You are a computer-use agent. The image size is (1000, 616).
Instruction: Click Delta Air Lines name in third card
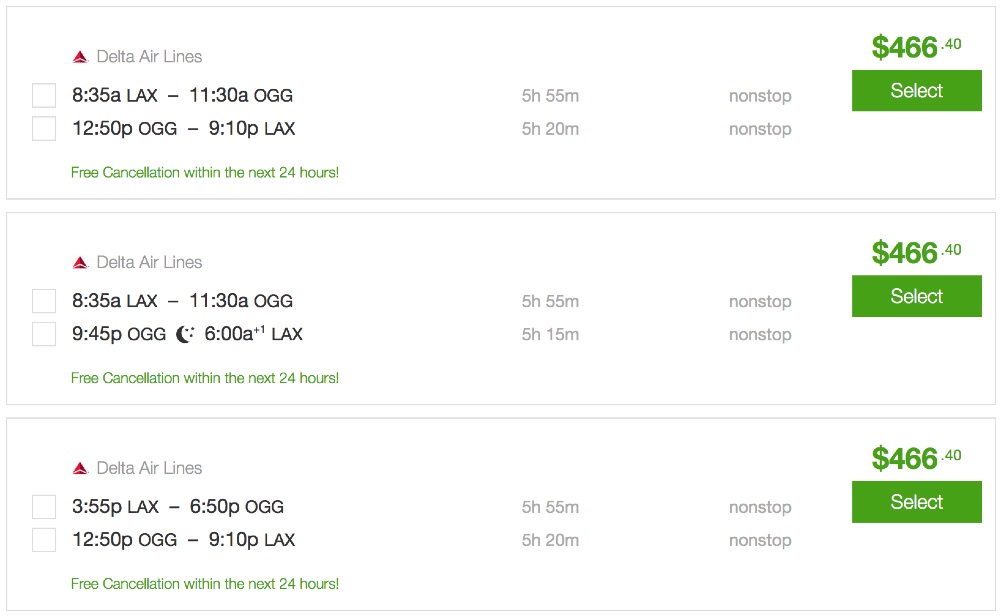click(149, 468)
